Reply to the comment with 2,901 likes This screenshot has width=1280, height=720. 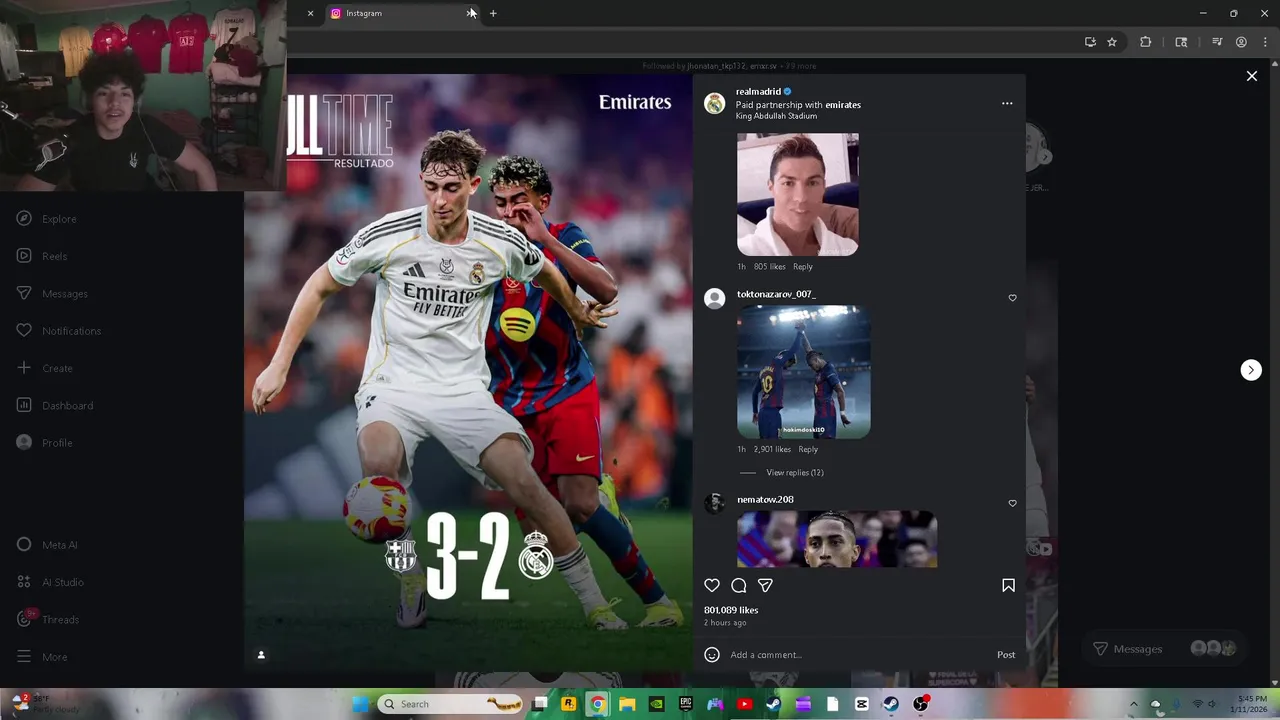[808, 450]
